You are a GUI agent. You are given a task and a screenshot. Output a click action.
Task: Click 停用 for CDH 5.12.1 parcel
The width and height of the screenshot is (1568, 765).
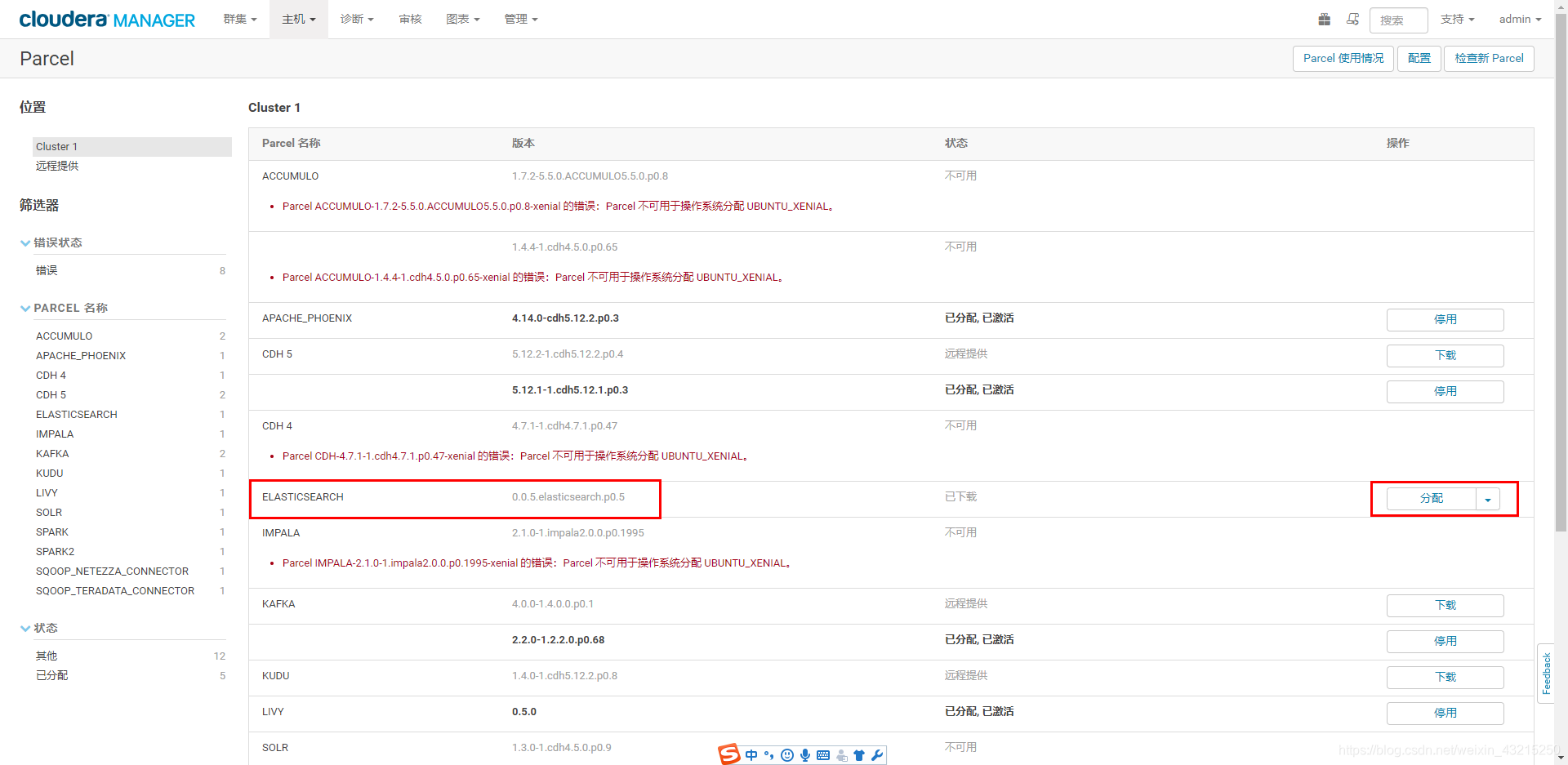[x=1445, y=392]
